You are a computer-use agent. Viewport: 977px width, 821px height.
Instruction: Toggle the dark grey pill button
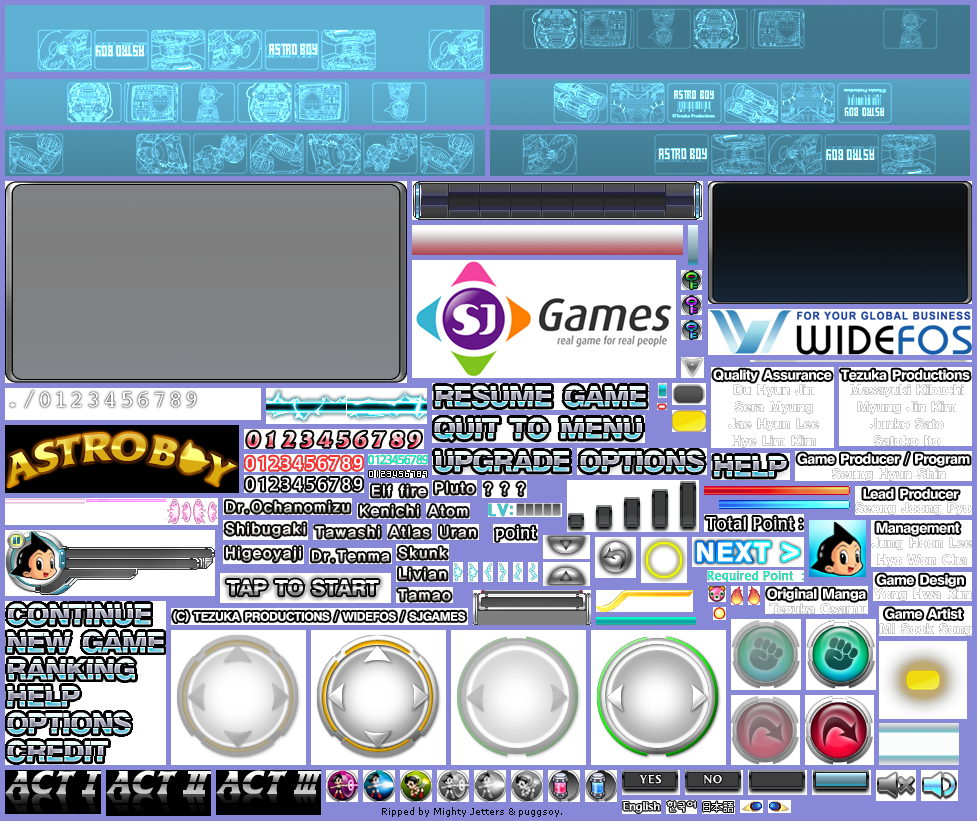click(x=689, y=394)
